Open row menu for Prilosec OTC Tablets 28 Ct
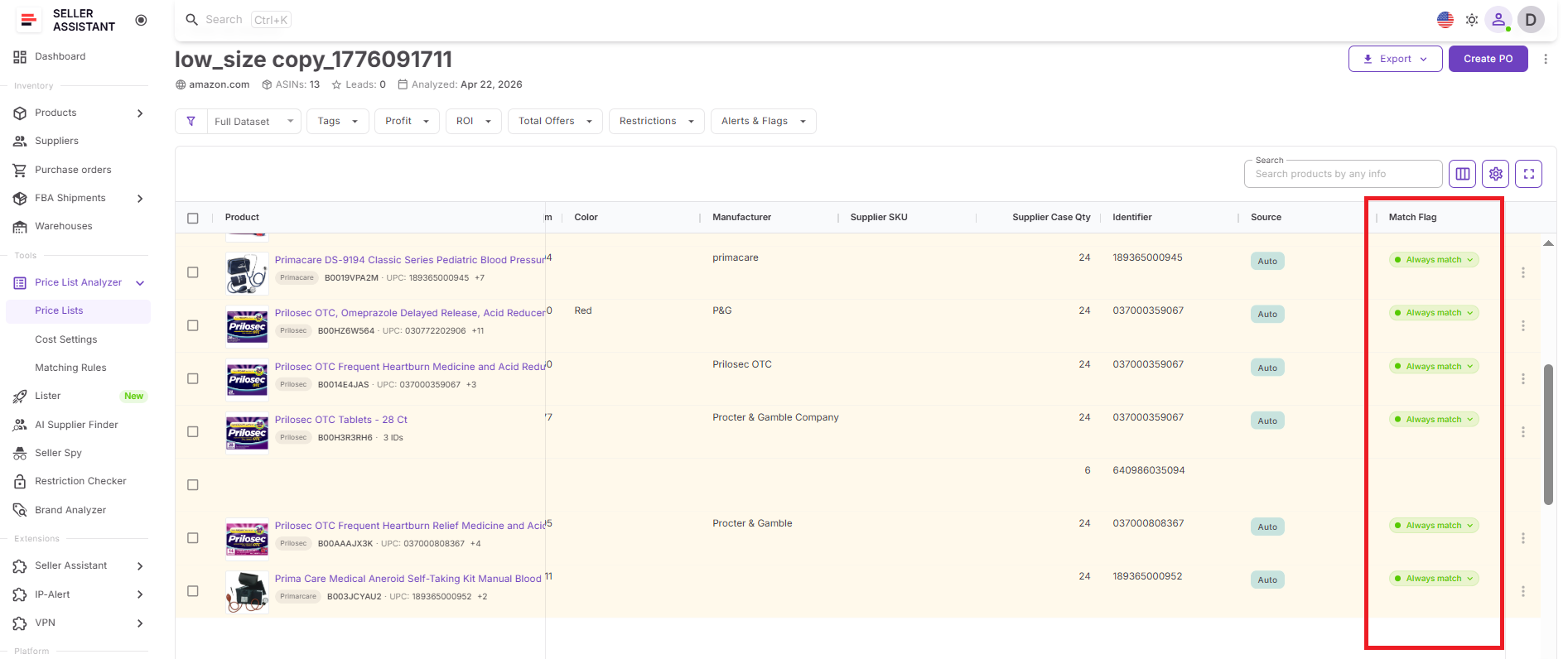Screen dimensions: 1568x659 click(1523, 432)
